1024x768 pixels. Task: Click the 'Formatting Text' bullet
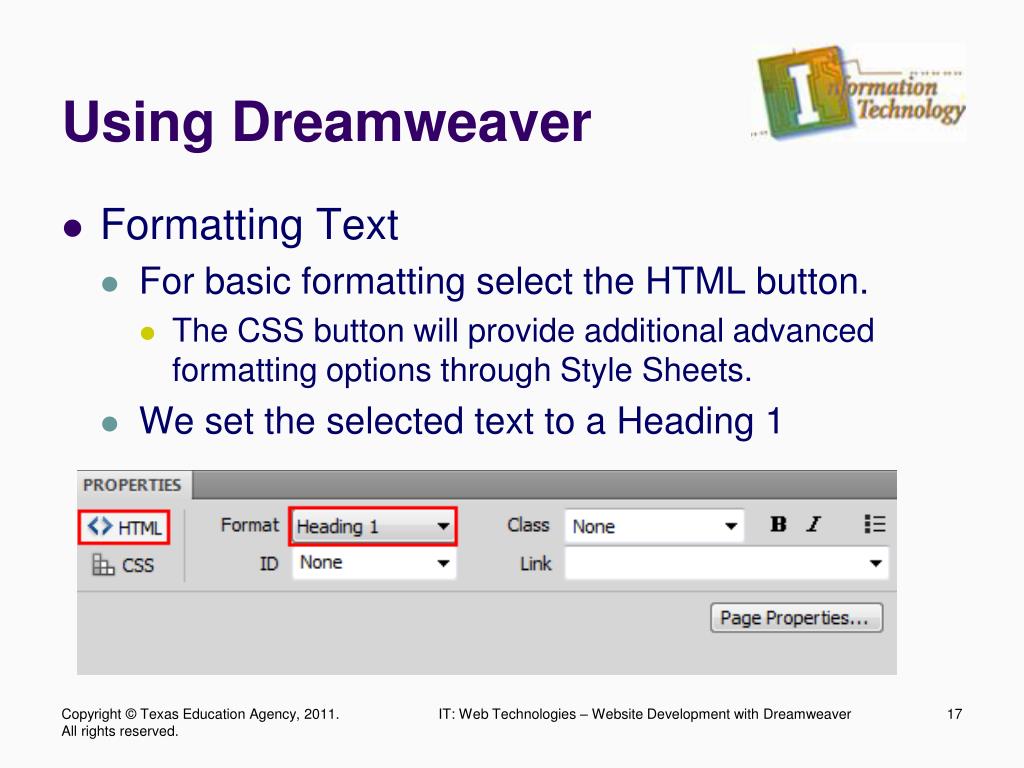tap(249, 225)
